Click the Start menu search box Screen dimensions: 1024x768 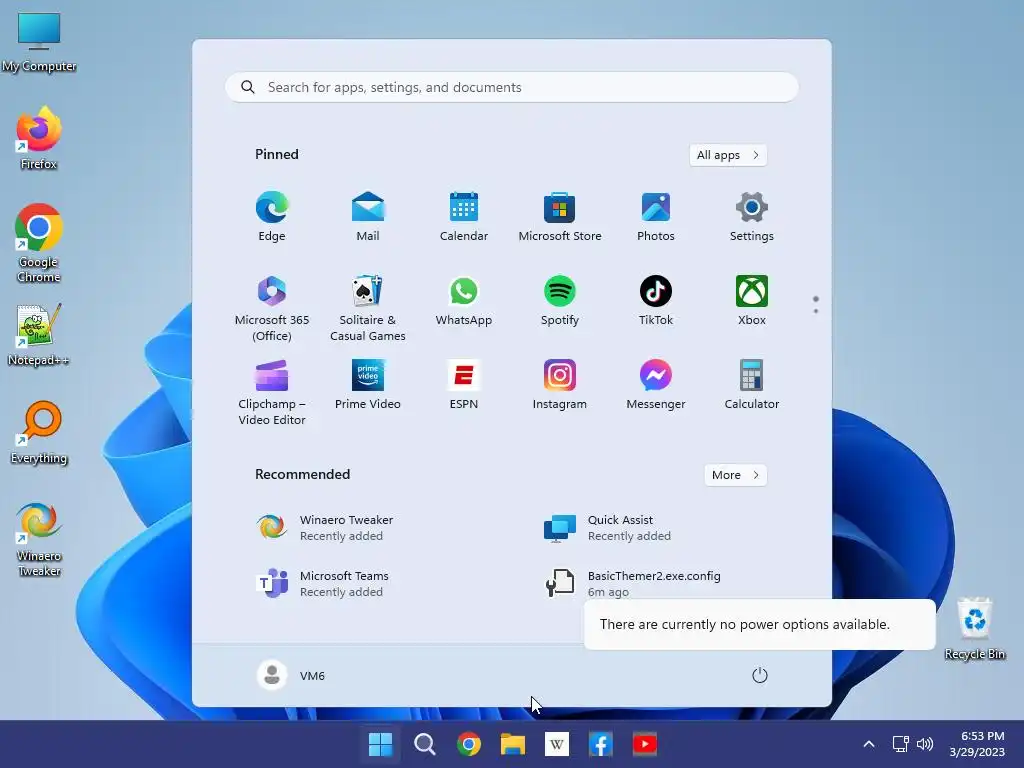click(511, 88)
